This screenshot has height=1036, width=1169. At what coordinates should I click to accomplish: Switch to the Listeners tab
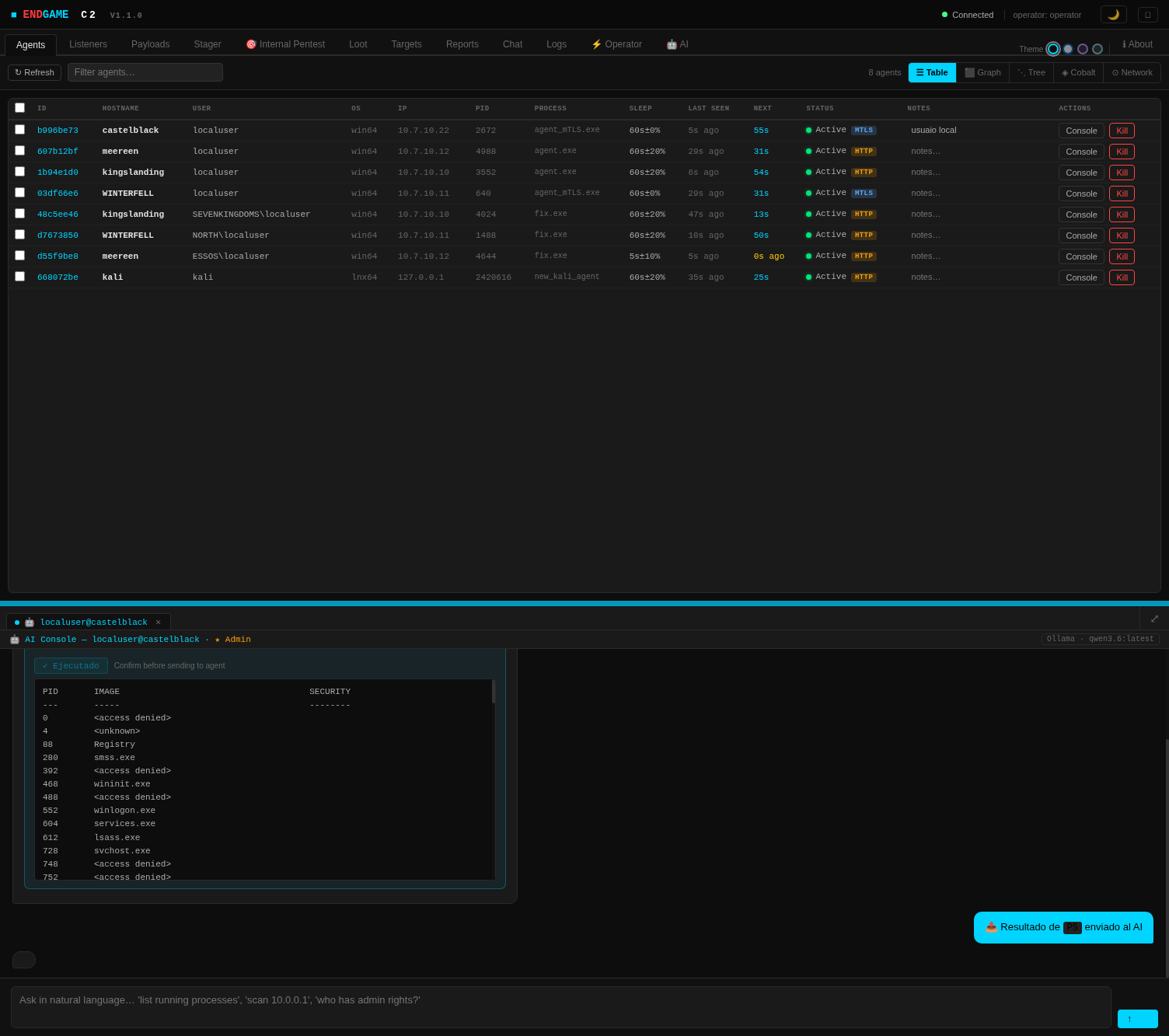(88, 44)
